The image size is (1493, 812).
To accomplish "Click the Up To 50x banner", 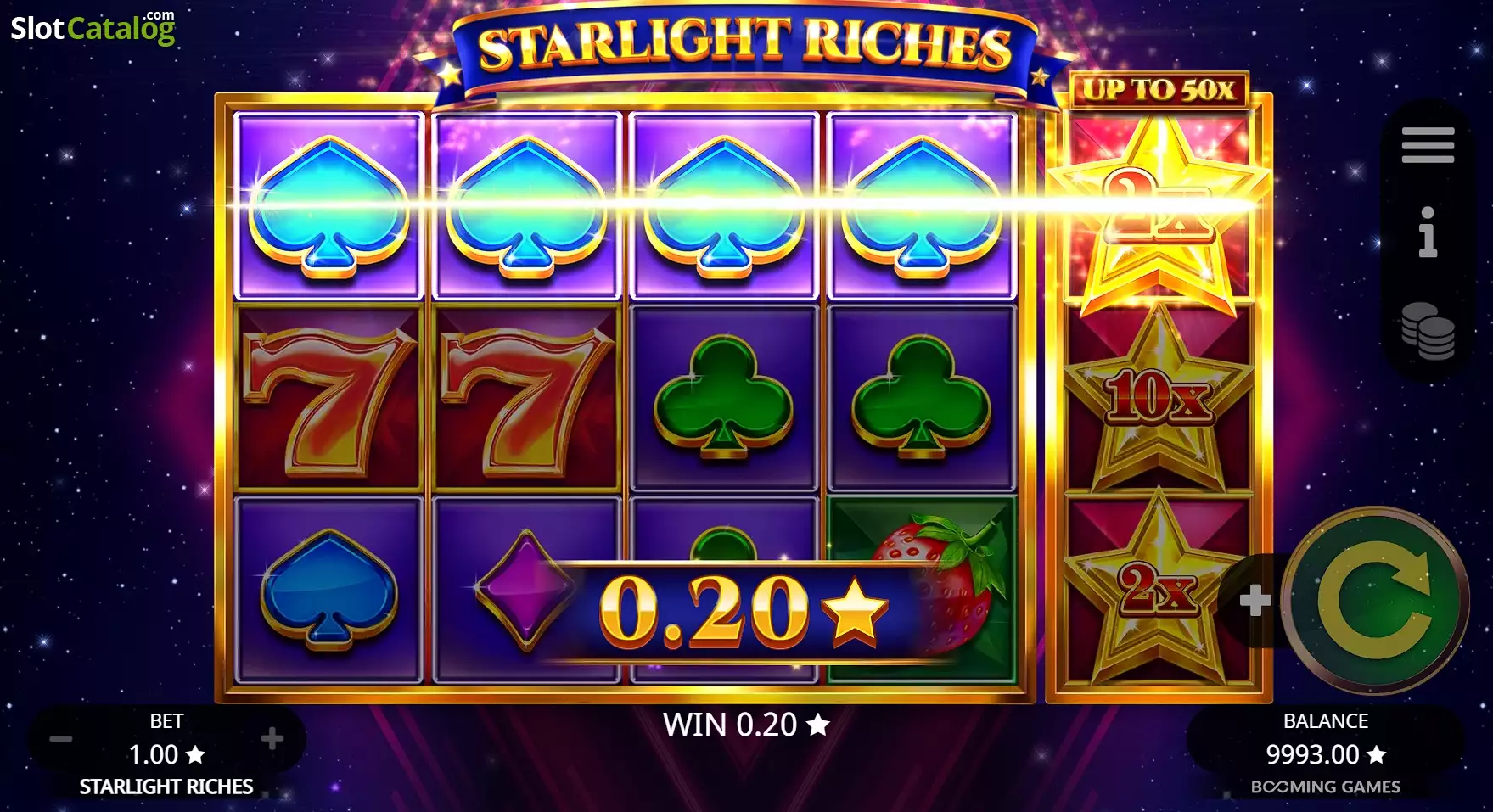I will (x=1159, y=90).
